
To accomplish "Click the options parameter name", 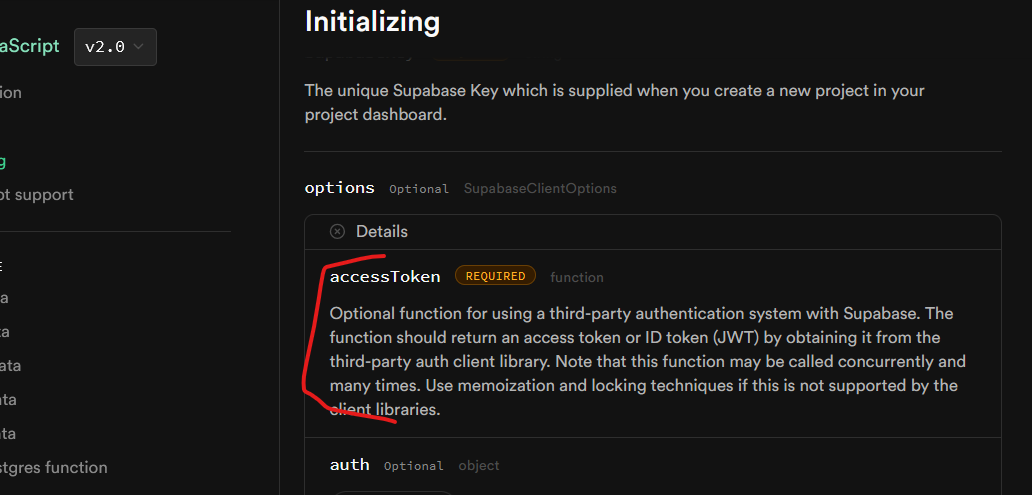I will pyautogui.click(x=339, y=188).
